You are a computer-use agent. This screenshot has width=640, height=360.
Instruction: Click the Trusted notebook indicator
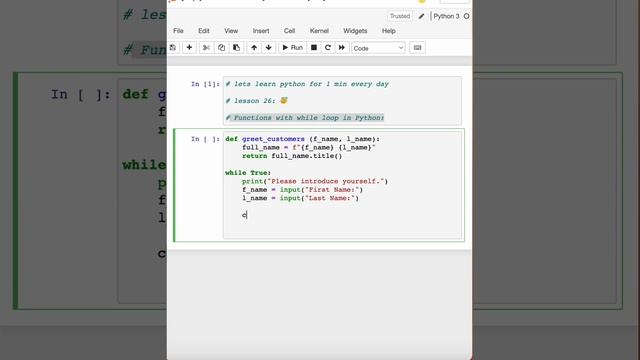400,16
